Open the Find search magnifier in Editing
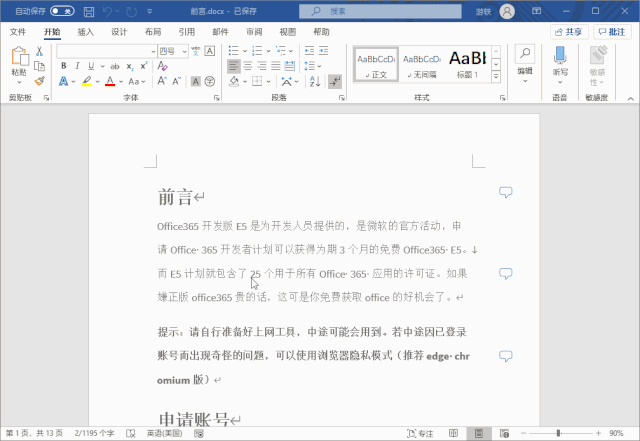 tap(525, 53)
